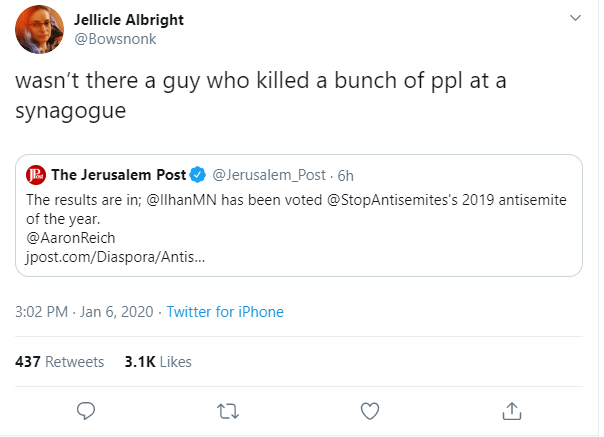The width and height of the screenshot is (604, 437).
Task: Like the tweet with heart icon
Action: click(370, 410)
